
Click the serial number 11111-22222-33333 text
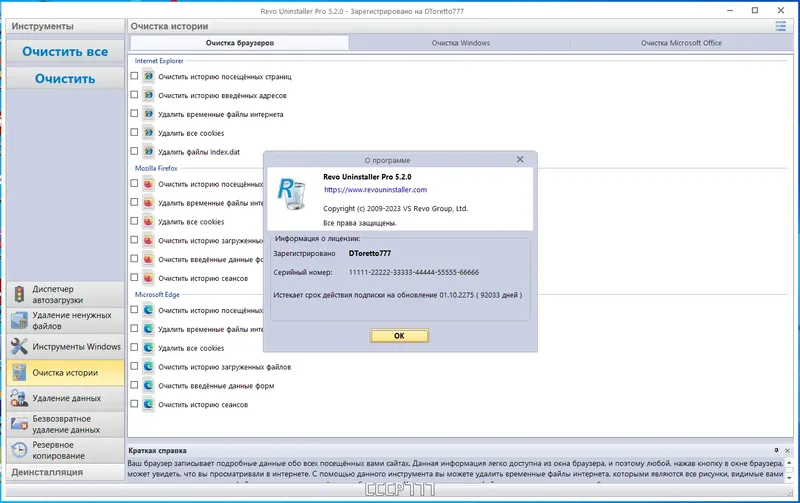414,272
